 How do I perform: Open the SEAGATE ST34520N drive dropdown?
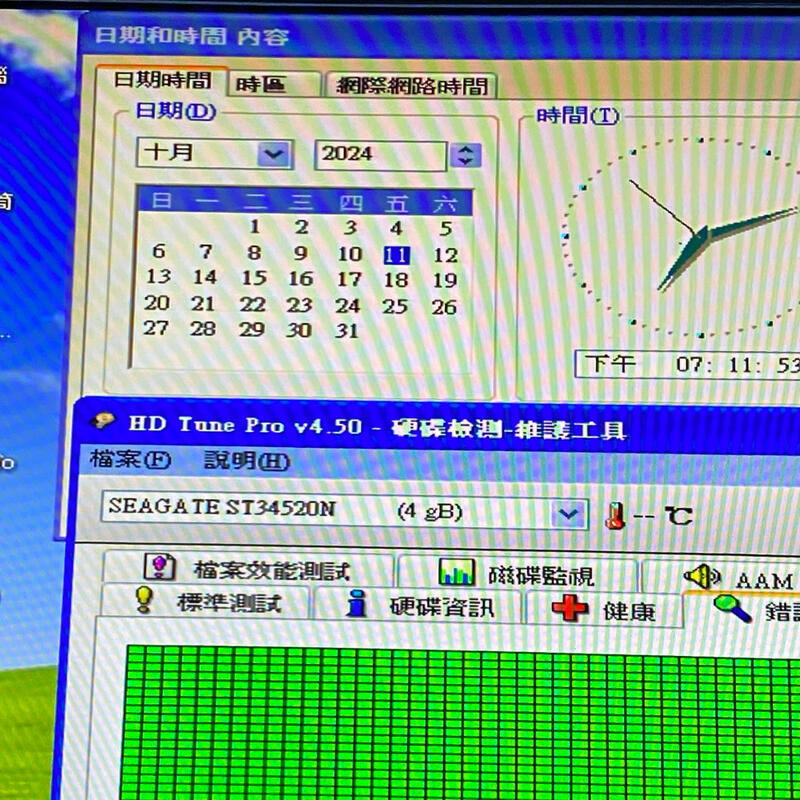(568, 512)
